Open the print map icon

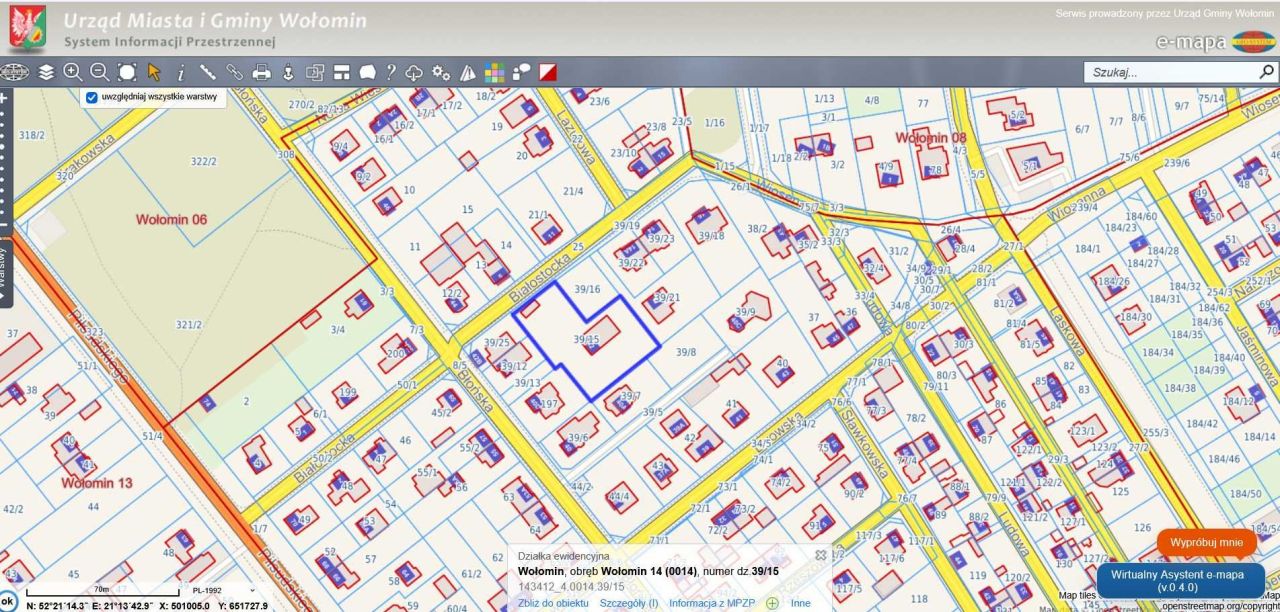(262, 72)
